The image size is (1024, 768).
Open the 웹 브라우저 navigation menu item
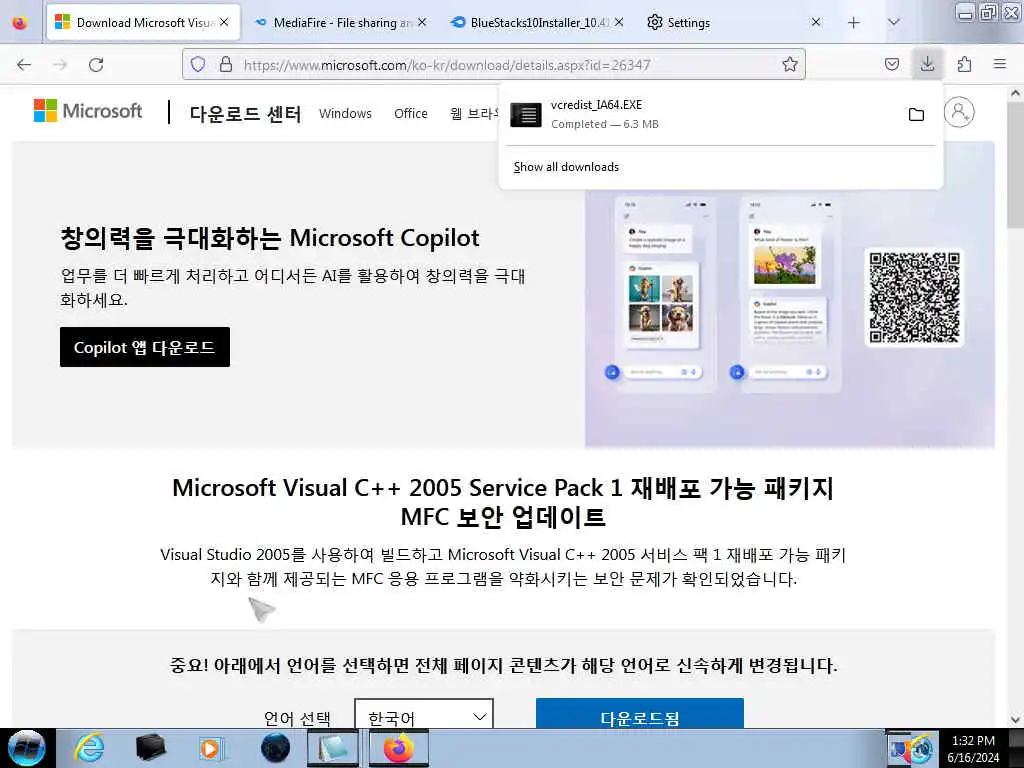[475, 114]
